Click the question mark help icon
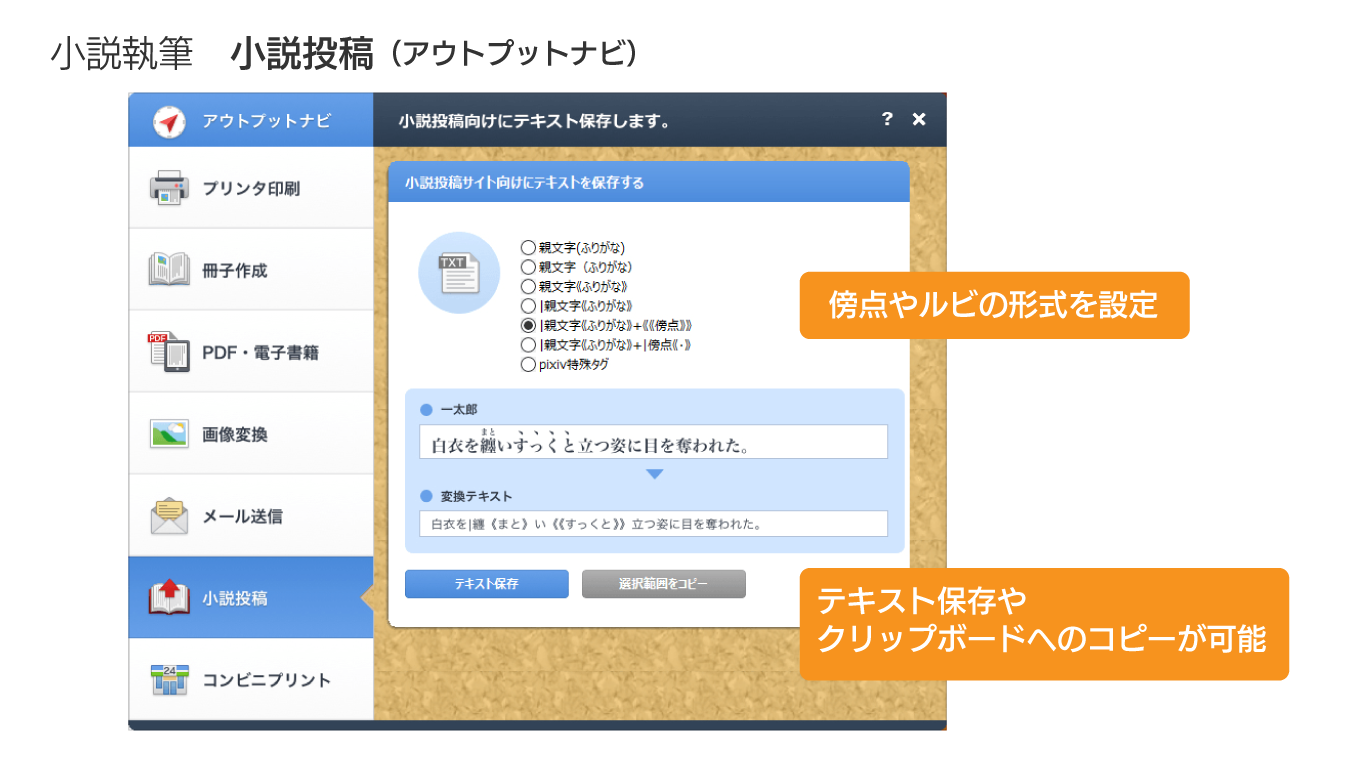 (x=886, y=120)
